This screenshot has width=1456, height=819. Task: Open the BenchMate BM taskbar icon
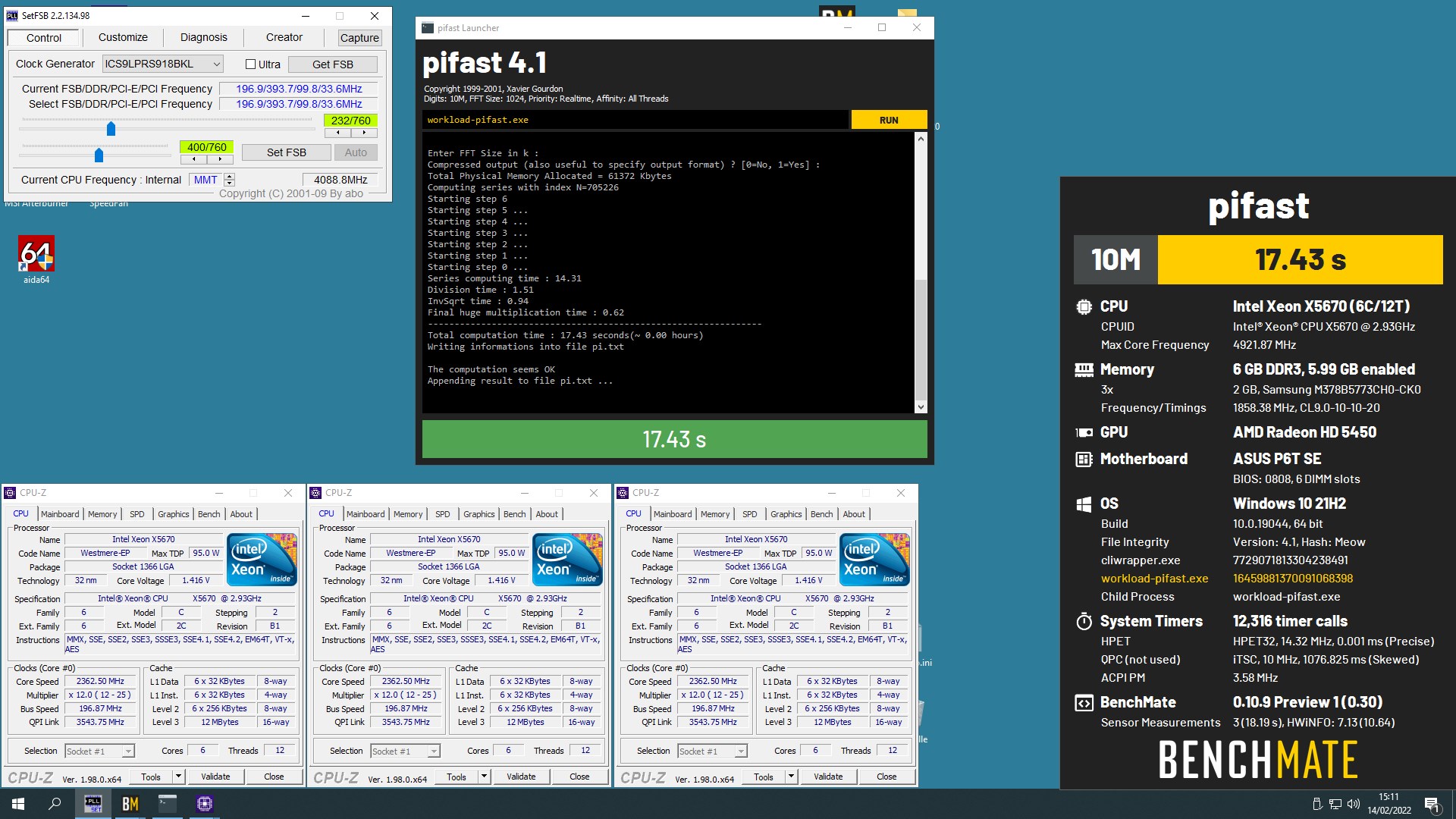click(130, 804)
